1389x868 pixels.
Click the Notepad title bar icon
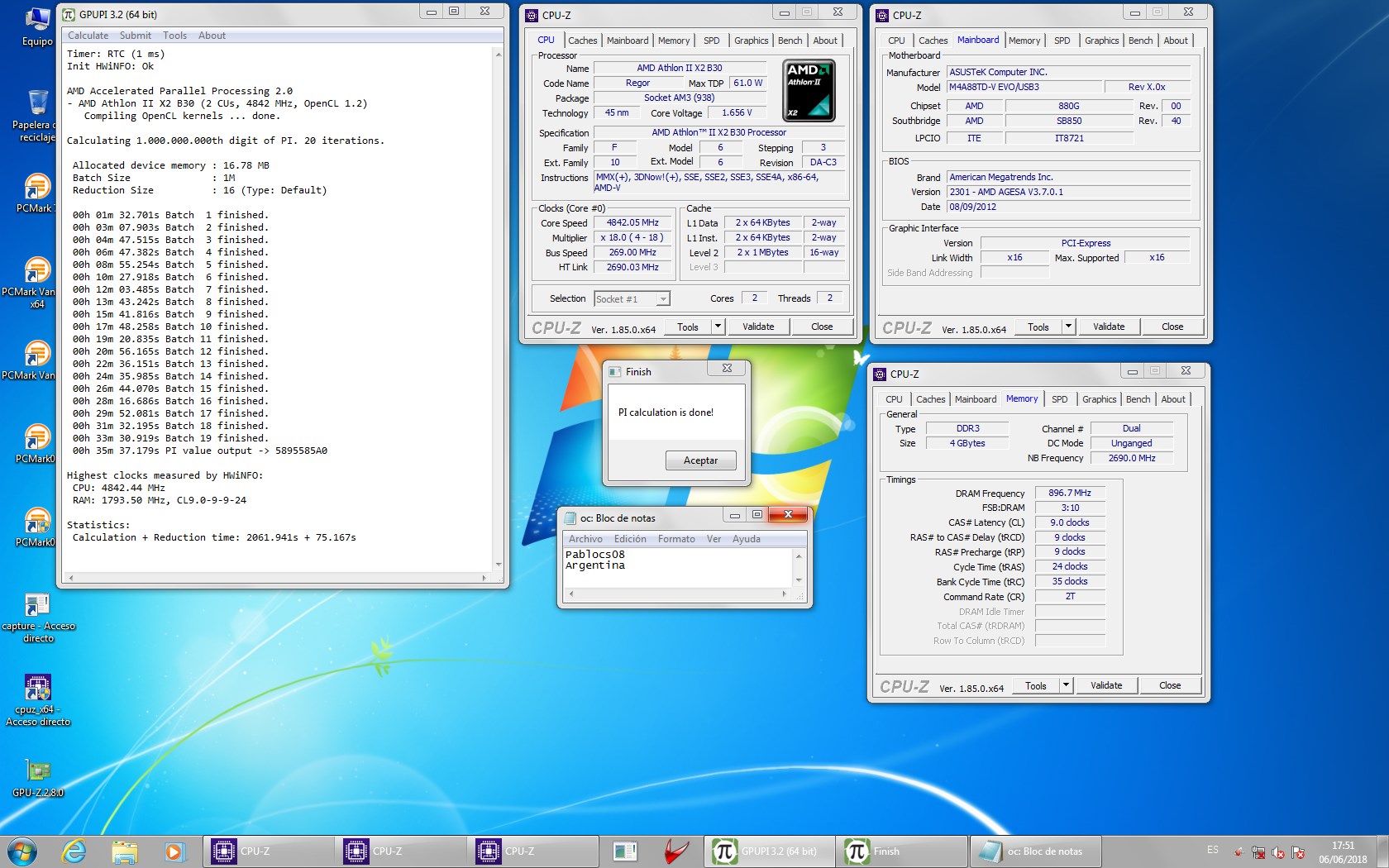[x=570, y=518]
